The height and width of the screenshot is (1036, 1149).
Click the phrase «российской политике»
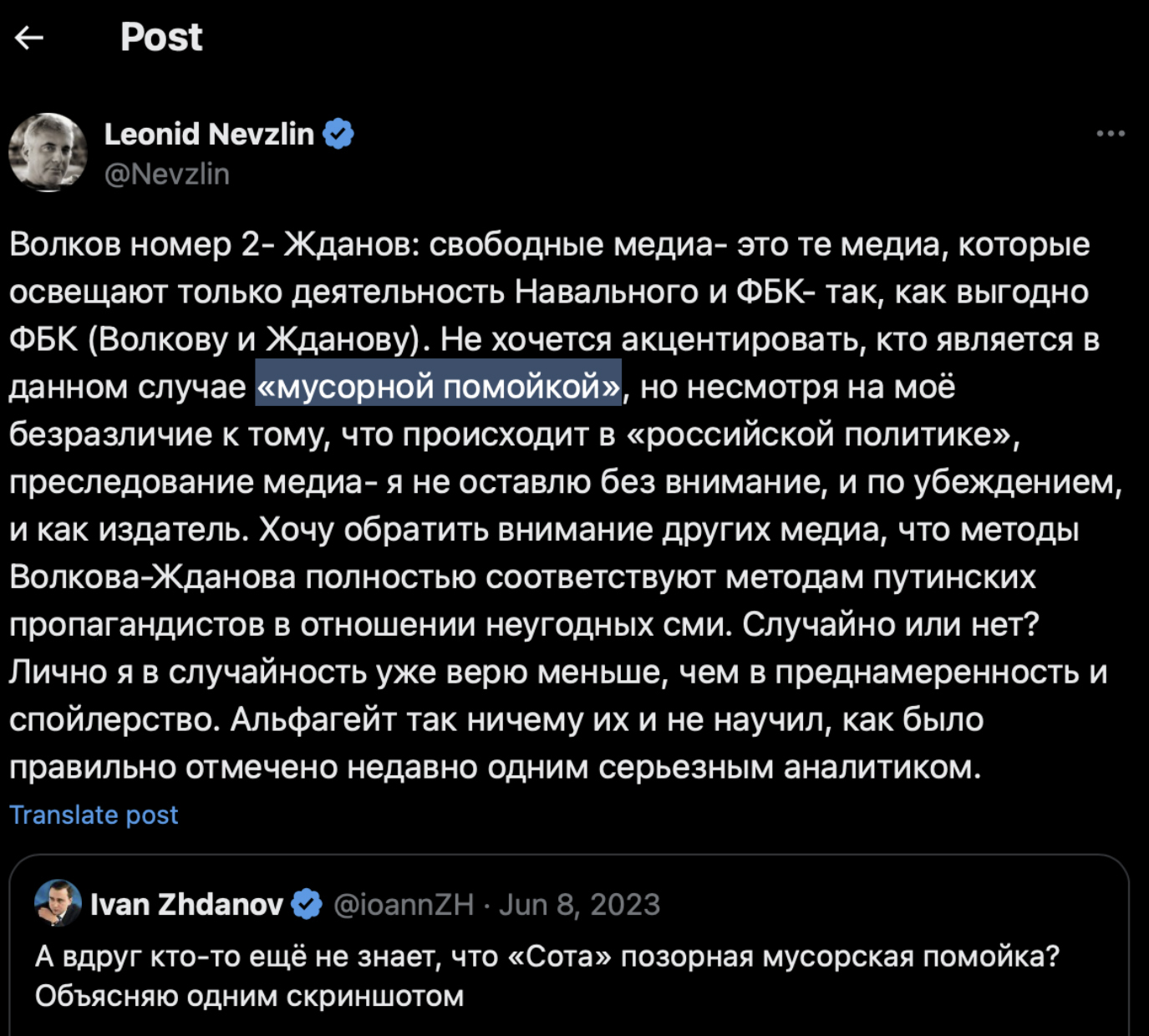817,434
